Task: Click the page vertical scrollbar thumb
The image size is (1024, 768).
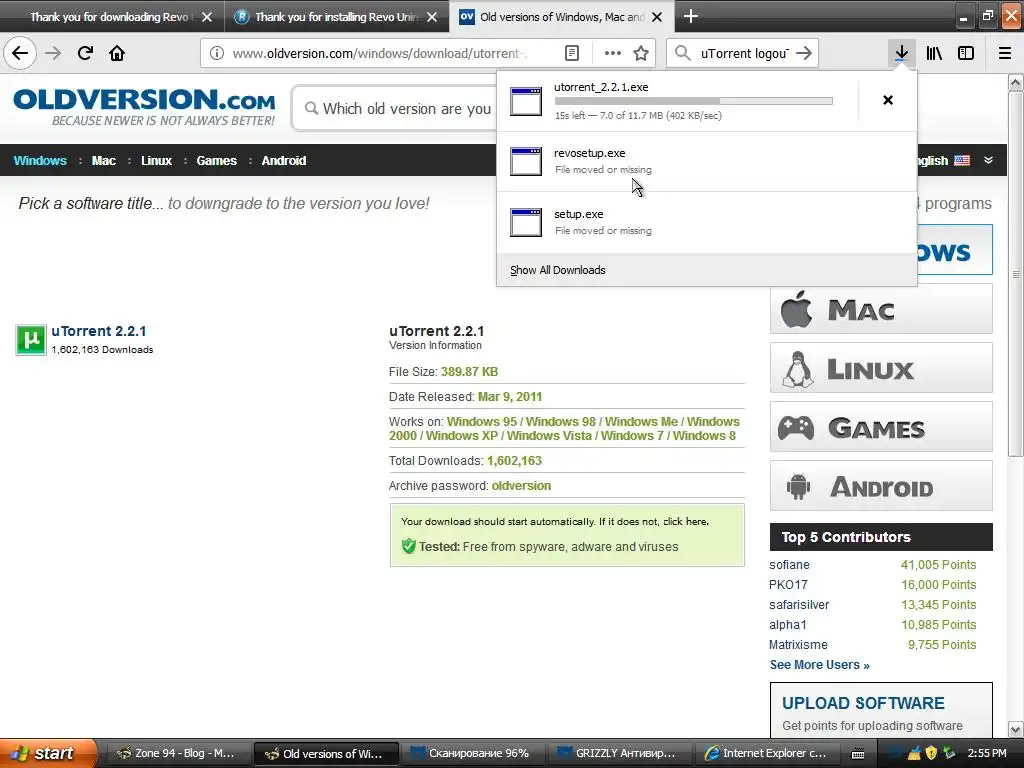Action: click(1015, 274)
